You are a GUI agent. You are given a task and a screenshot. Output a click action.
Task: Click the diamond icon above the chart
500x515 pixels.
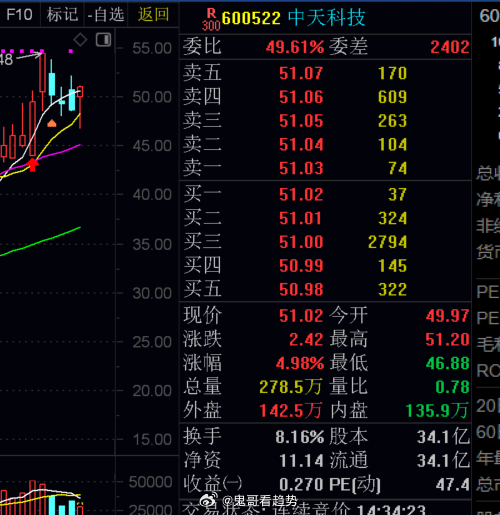click(x=80, y=40)
